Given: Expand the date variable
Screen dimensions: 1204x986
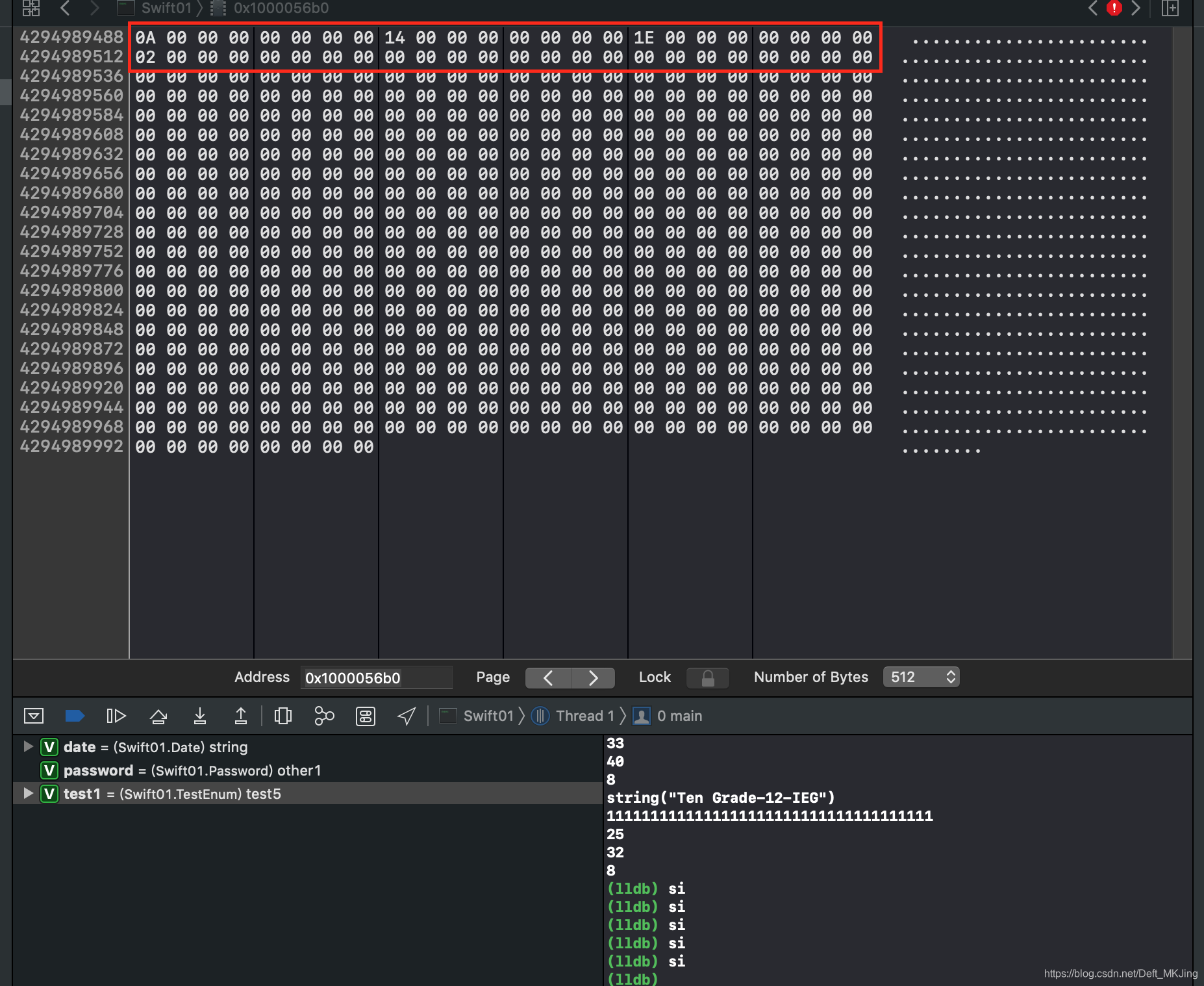Looking at the screenshot, I should [x=28, y=746].
